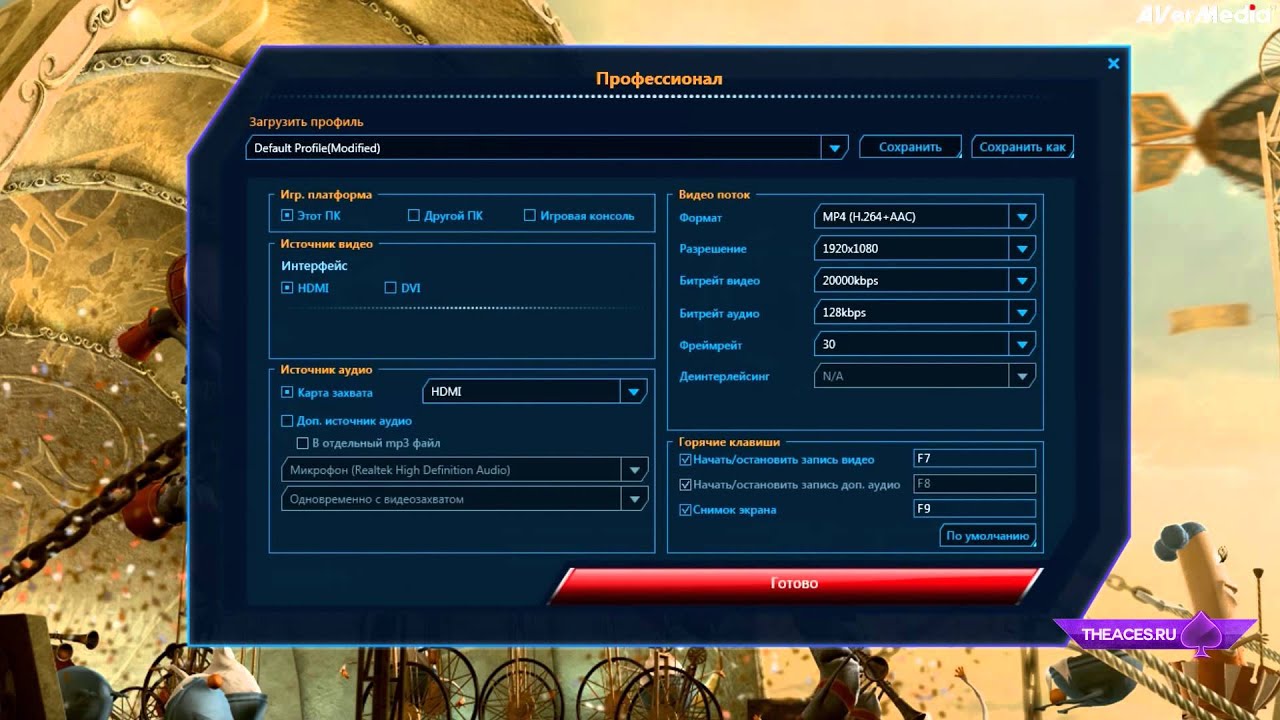Click the F8 hotkey field
This screenshot has width=1280, height=720.
pos(975,483)
